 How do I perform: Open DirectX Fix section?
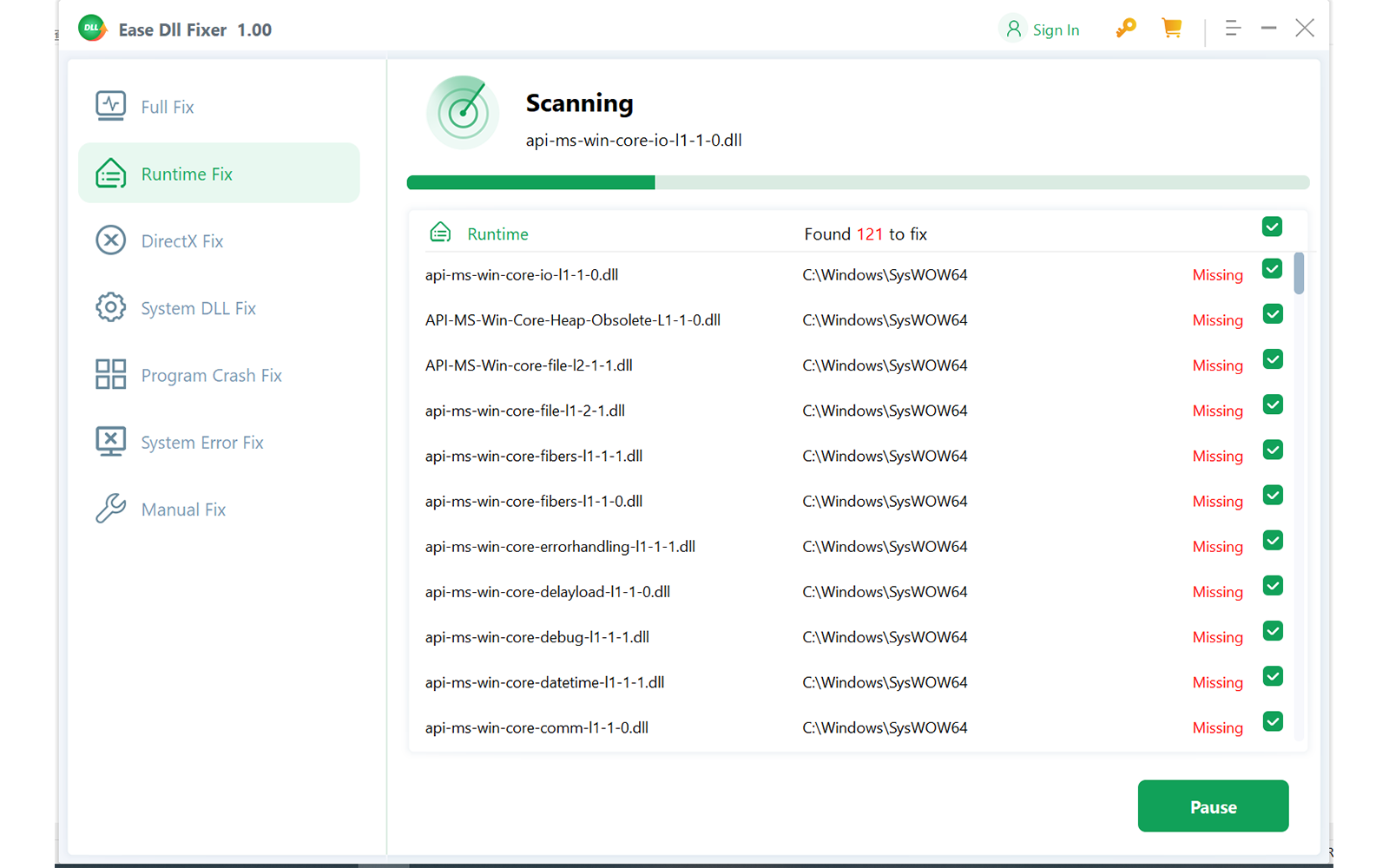click(x=219, y=240)
